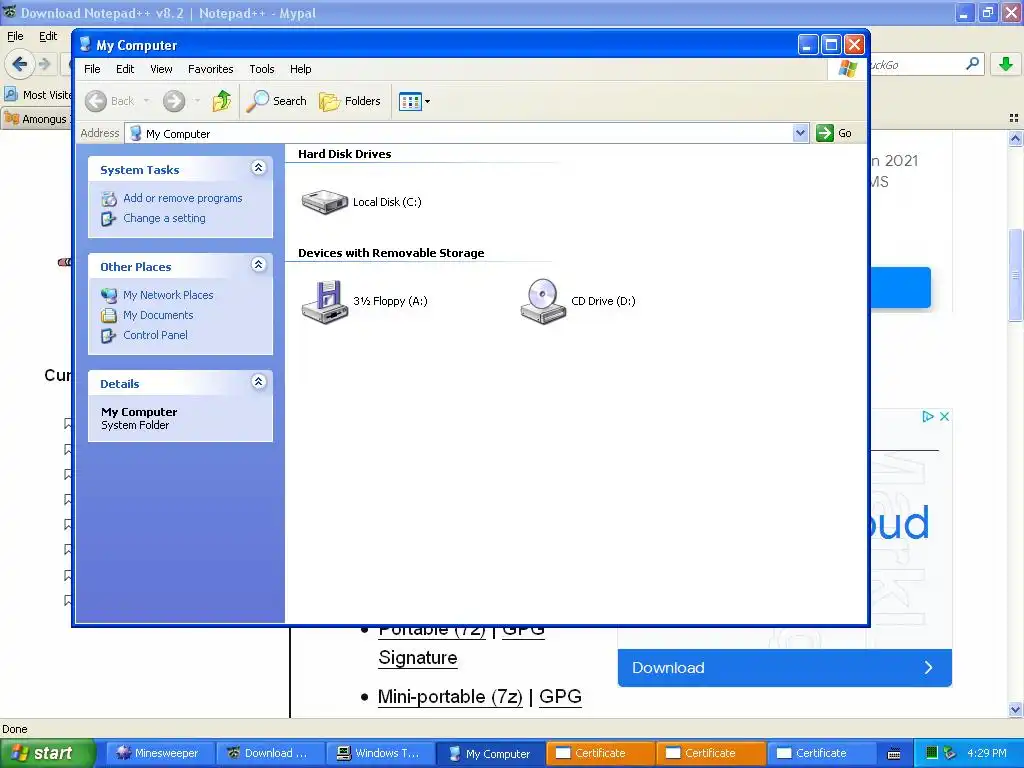The height and width of the screenshot is (768, 1024).
Task: Select the 3½ Floppy (A:) drive icon
Action: tap(325, 301)
